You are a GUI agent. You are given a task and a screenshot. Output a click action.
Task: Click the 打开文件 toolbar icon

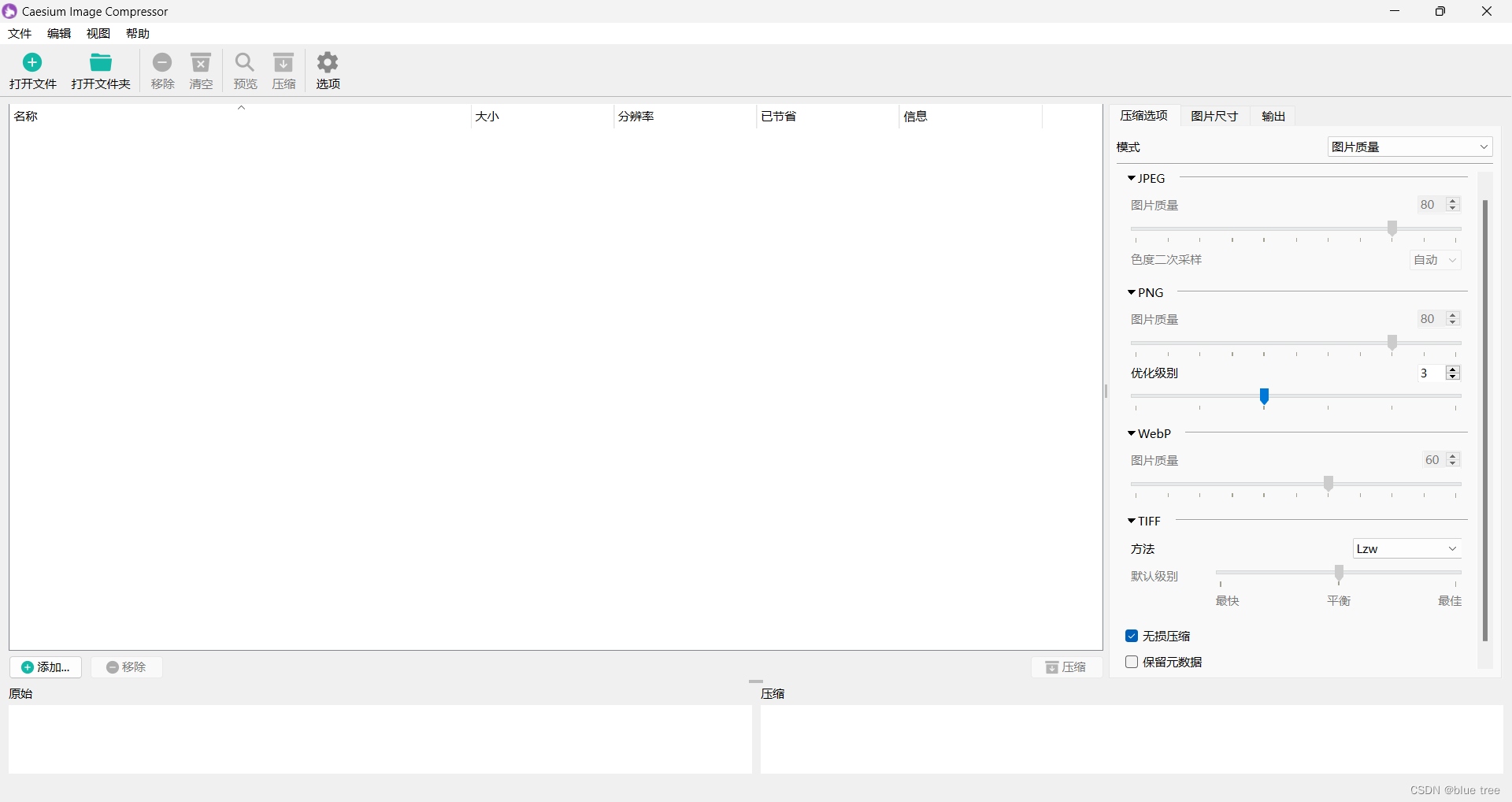point(32,62)
